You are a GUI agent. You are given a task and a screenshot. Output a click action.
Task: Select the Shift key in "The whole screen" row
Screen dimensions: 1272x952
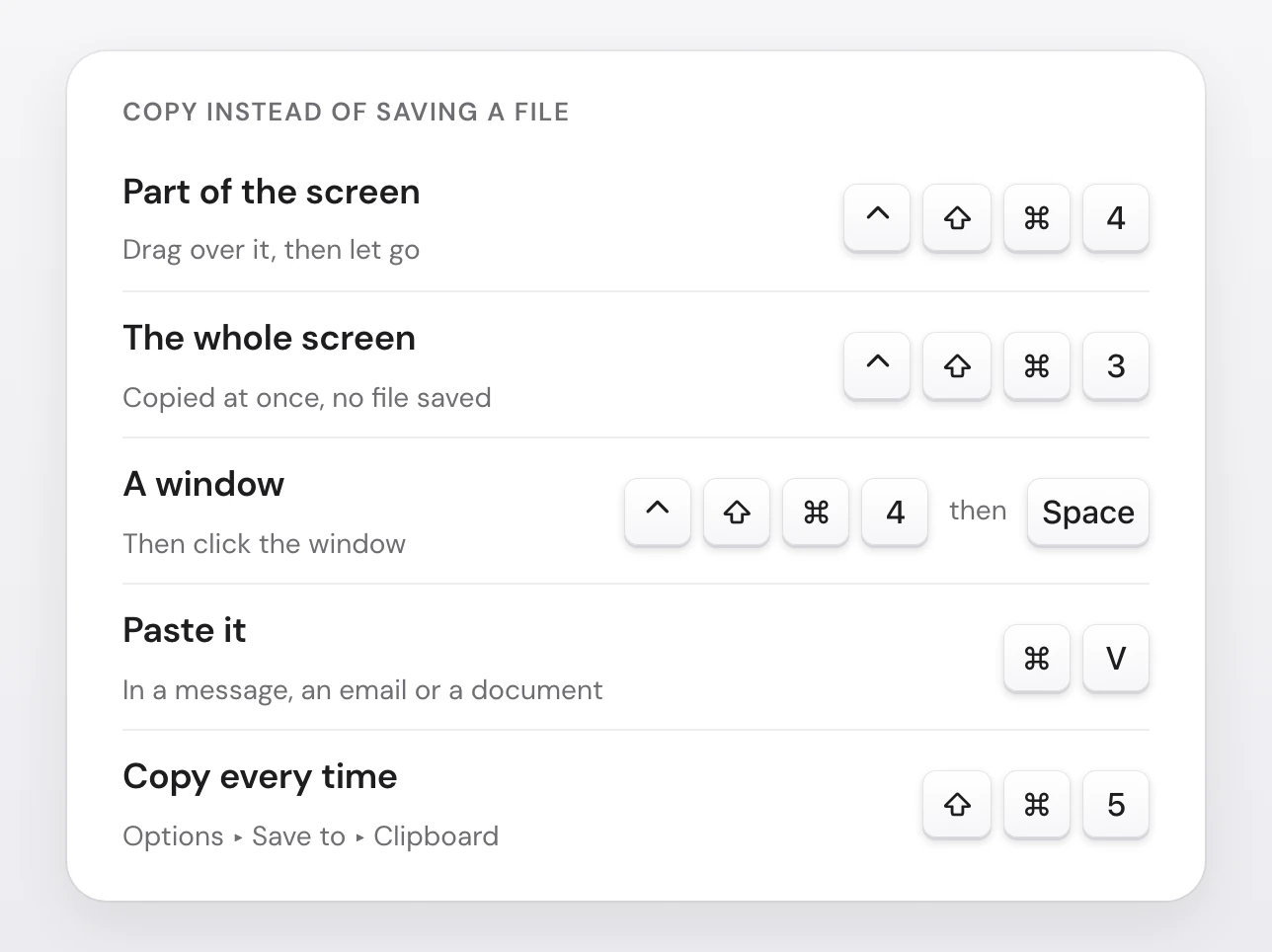[957, 365]
